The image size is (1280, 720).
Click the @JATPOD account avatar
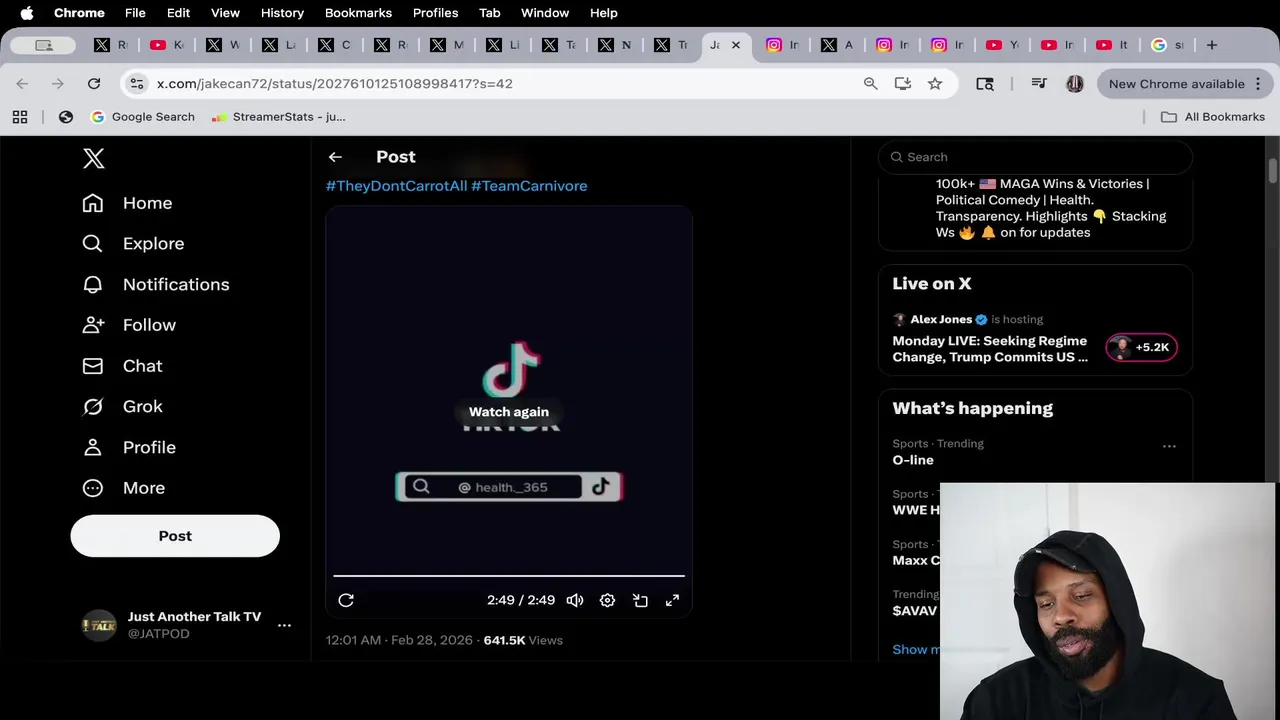pyautogui.click(x=98, y=625)
